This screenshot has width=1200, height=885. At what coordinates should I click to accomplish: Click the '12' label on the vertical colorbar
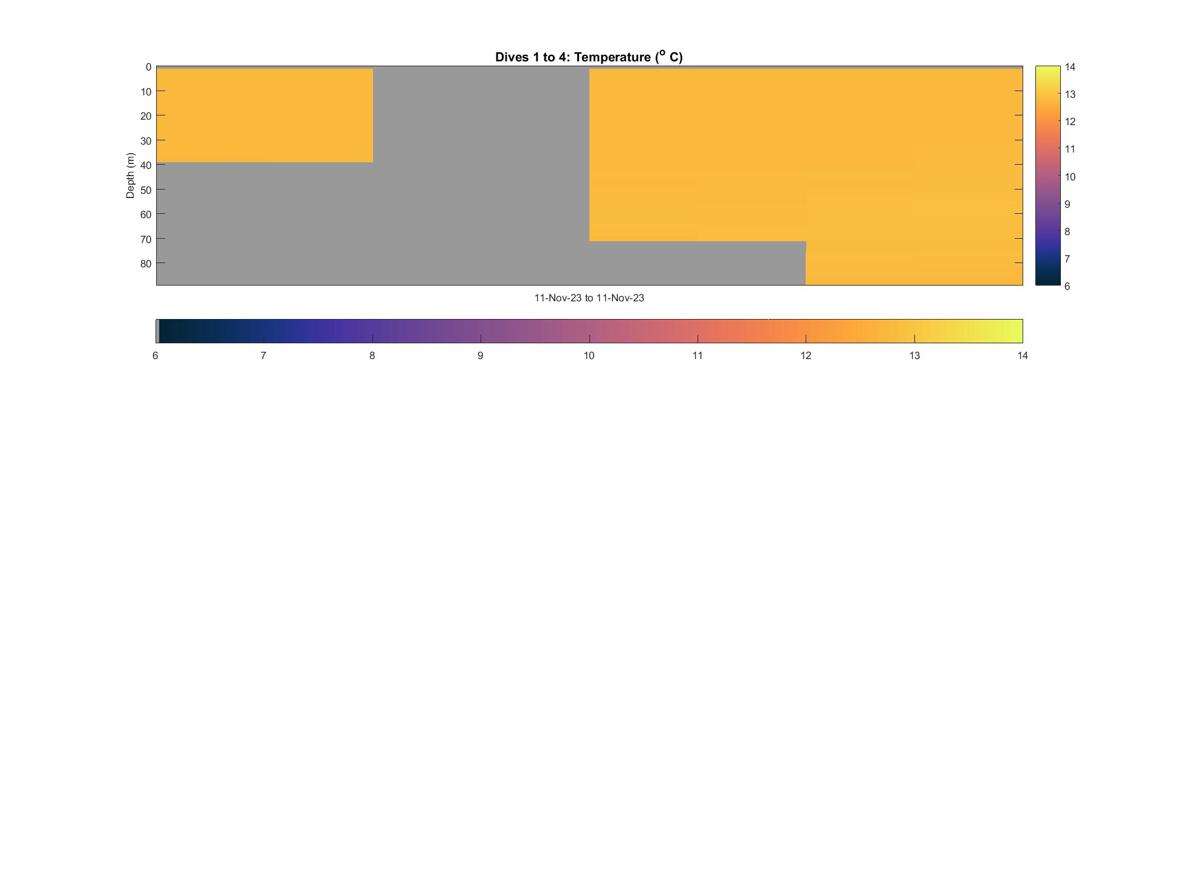coord(1069,122)
